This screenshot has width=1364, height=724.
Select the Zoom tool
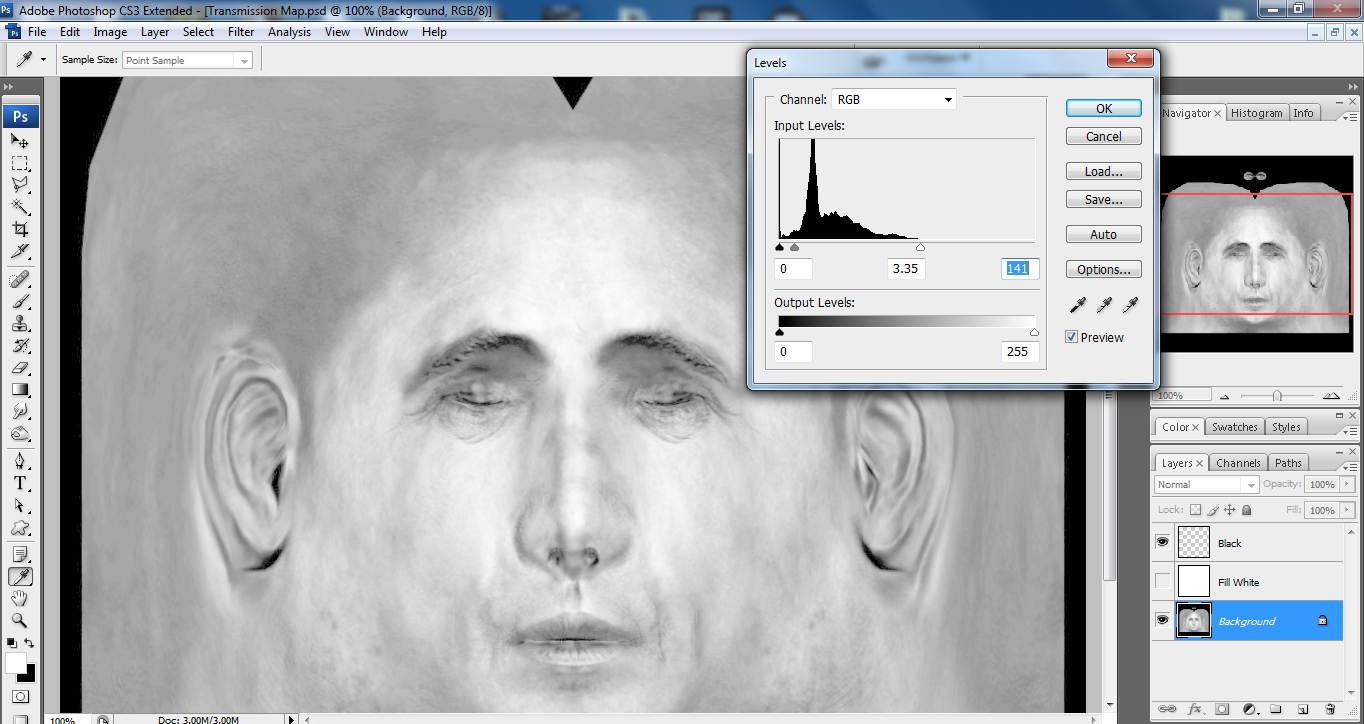click(x=20, y=620)
